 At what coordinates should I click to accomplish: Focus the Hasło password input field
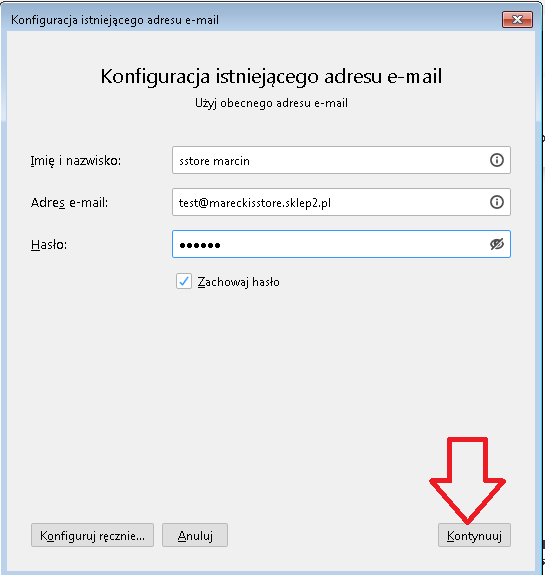341,244
